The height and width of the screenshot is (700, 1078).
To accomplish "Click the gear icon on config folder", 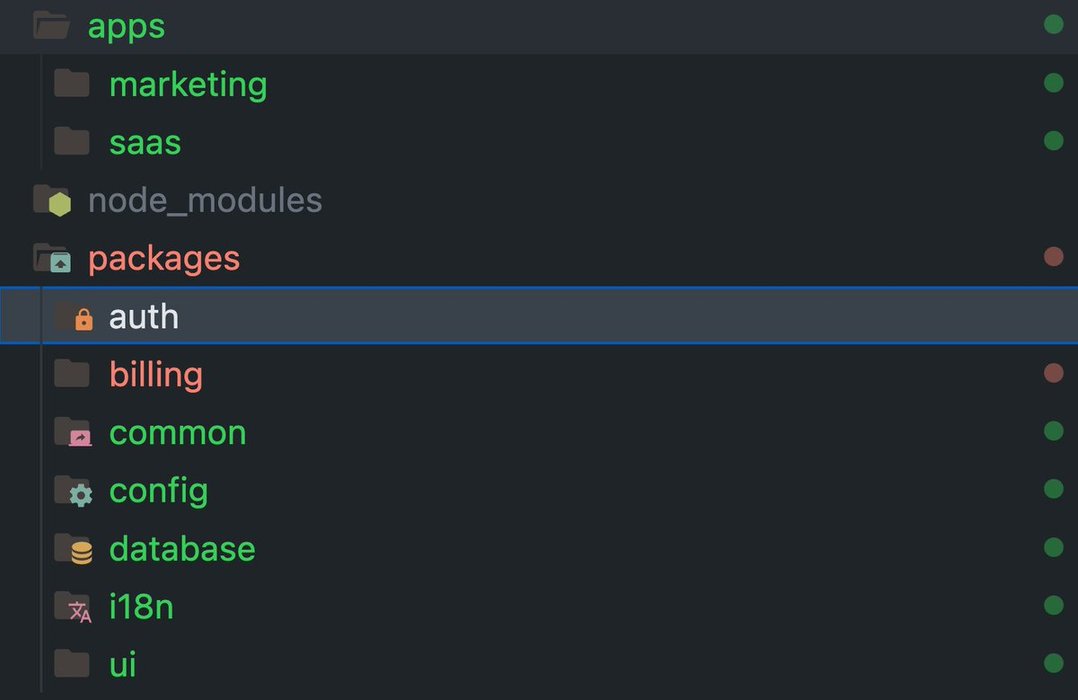I will tap(80, 495).
